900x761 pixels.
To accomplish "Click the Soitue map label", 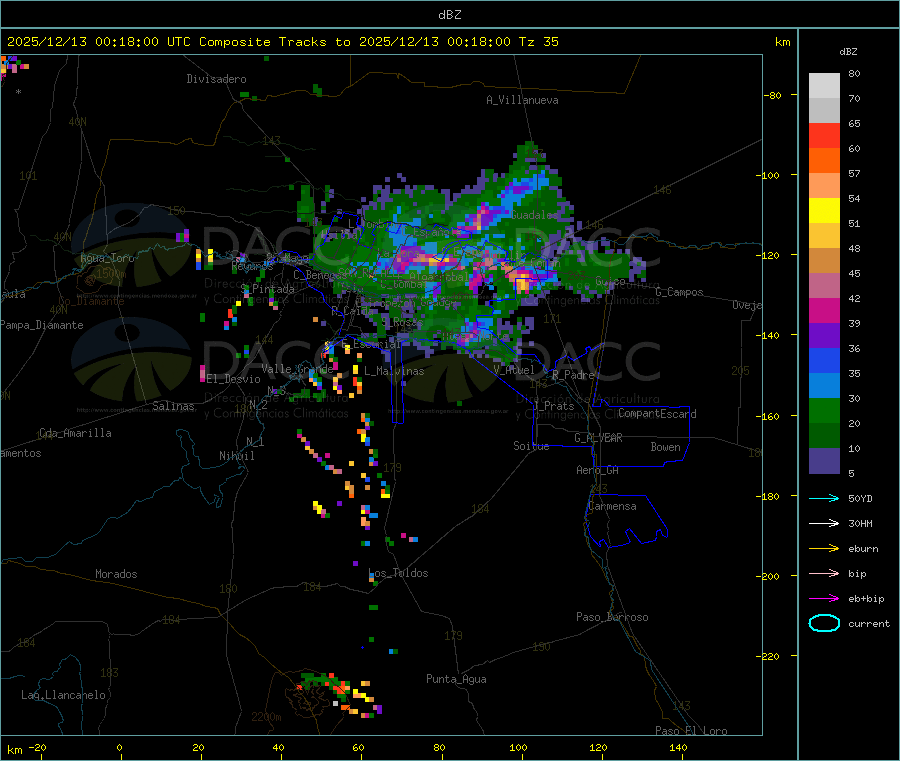I will click(x=531, y=446).
